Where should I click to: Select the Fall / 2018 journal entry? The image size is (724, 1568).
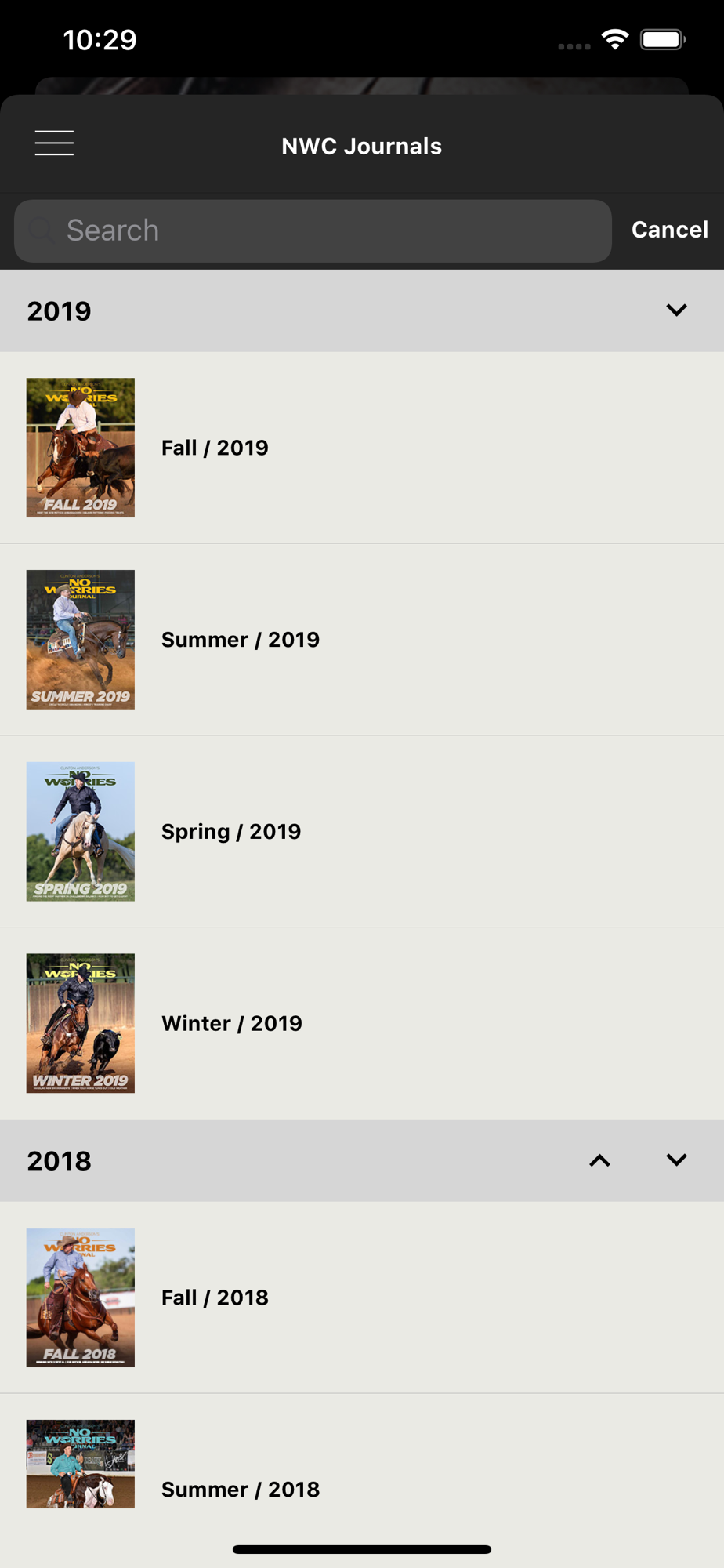(362, 1298)
